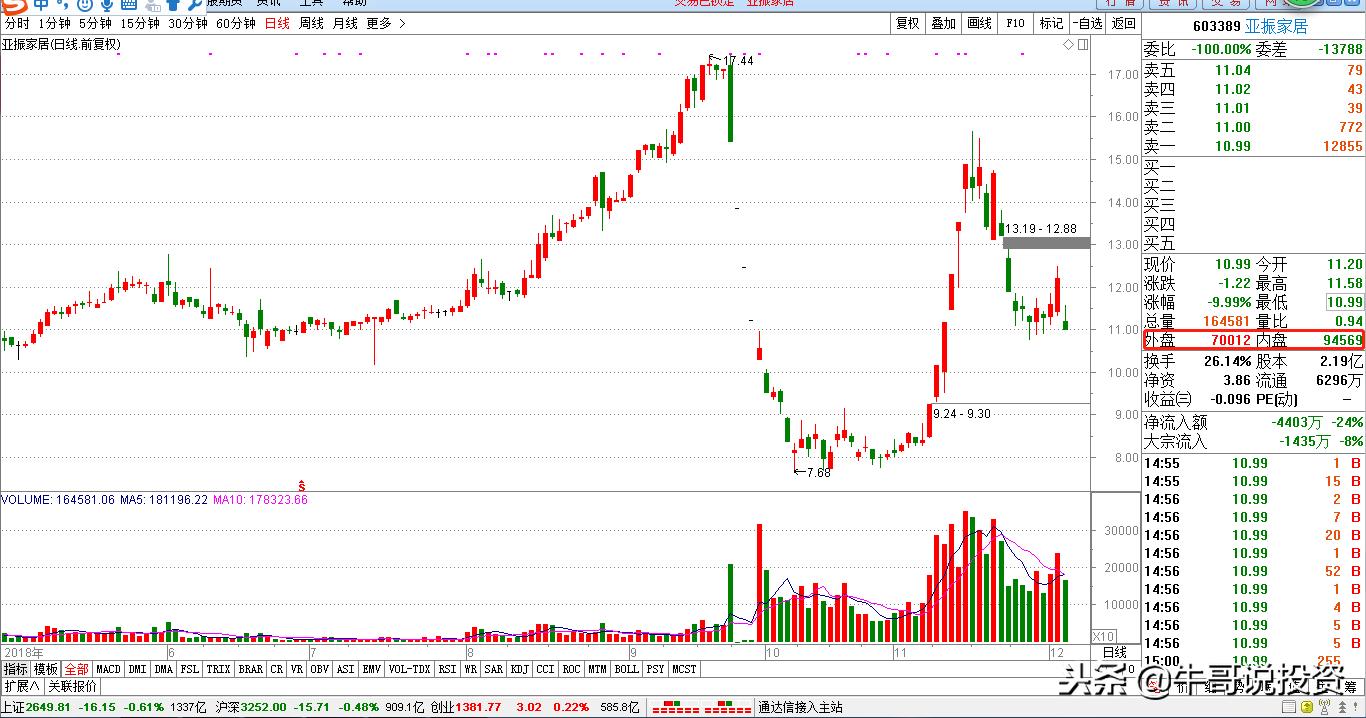Select the MCST indicator
The width and height of the screenshot is (1366, 718).
click(684, 669)
